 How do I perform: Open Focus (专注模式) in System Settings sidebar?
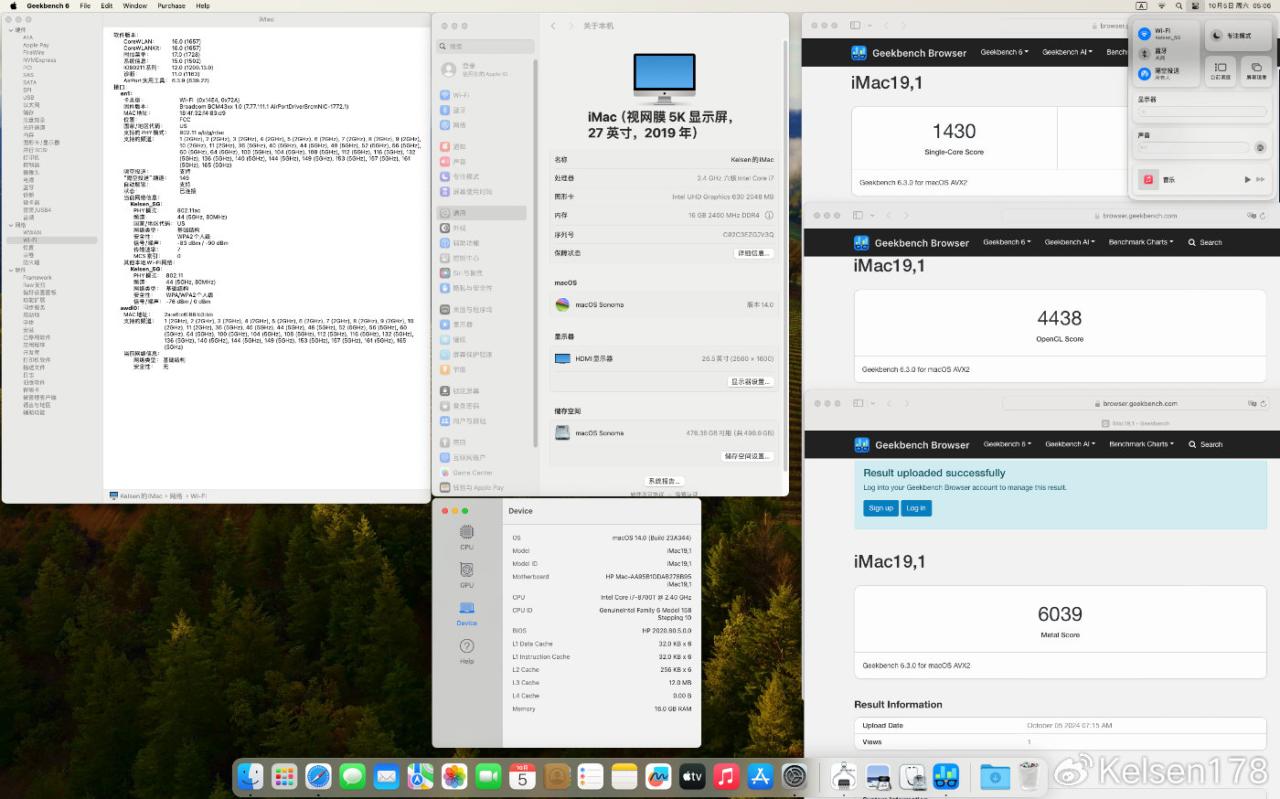pyautogui.click(x=483, y=176)
